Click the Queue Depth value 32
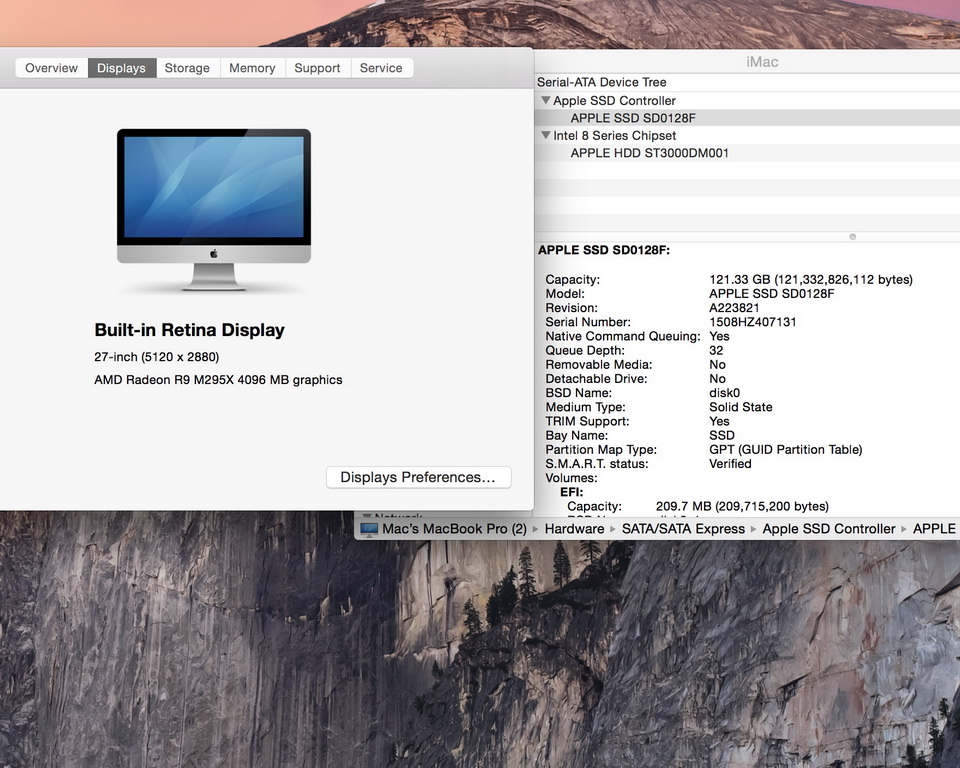This screenshot has height=768, width=960. pyautogui.click(x=716, y=350)
